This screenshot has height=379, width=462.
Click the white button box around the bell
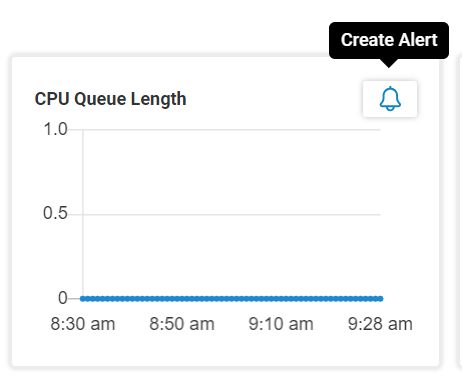(390, 99)
